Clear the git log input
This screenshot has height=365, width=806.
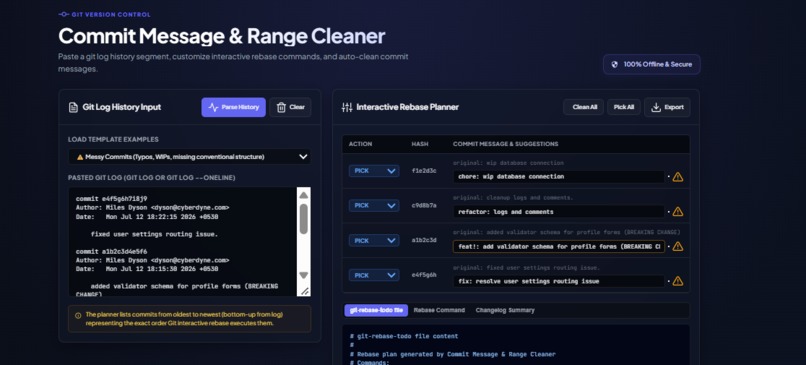pyautogui.click(x=290, y=107)
